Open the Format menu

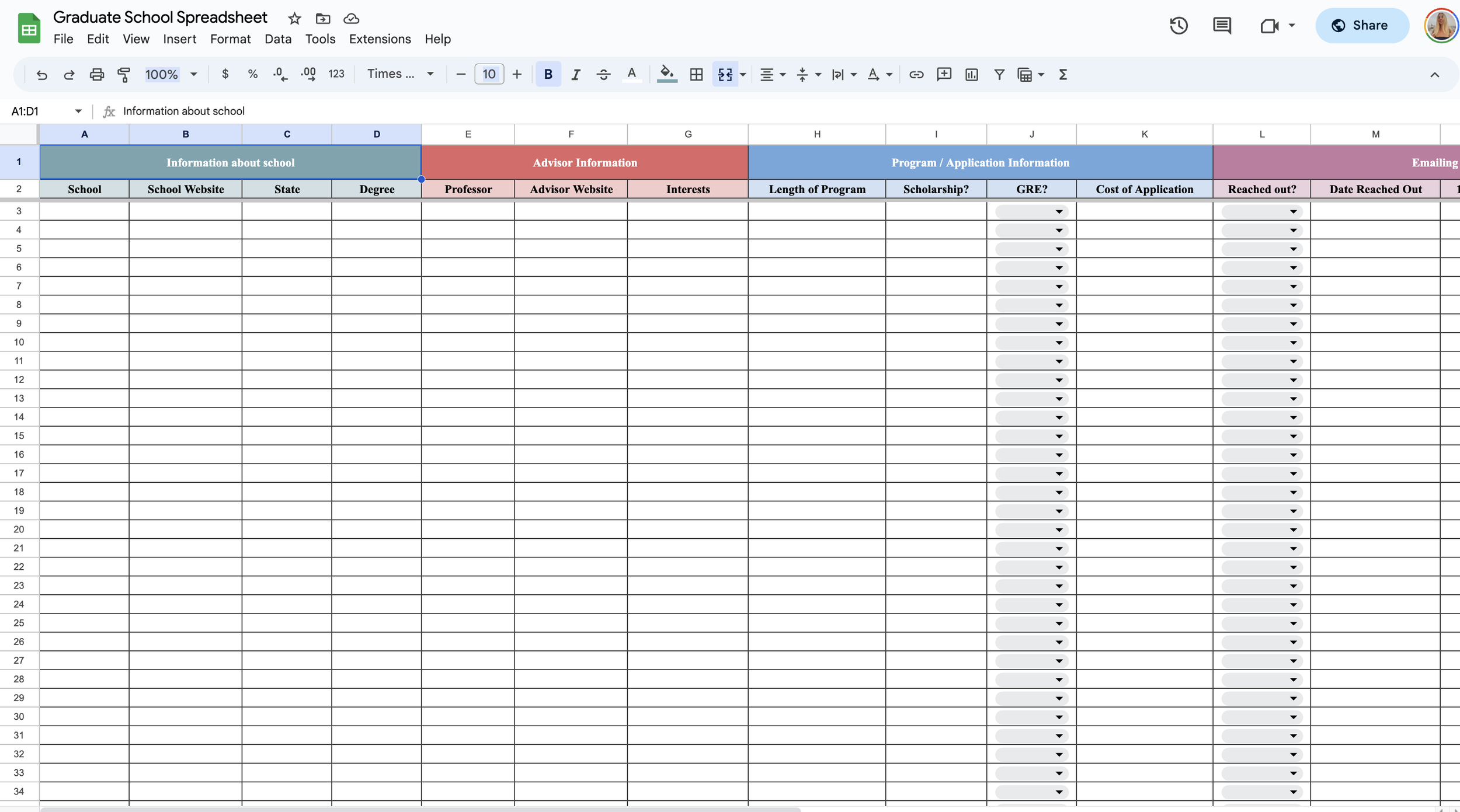pyautogui.click(x=230, y=39)
